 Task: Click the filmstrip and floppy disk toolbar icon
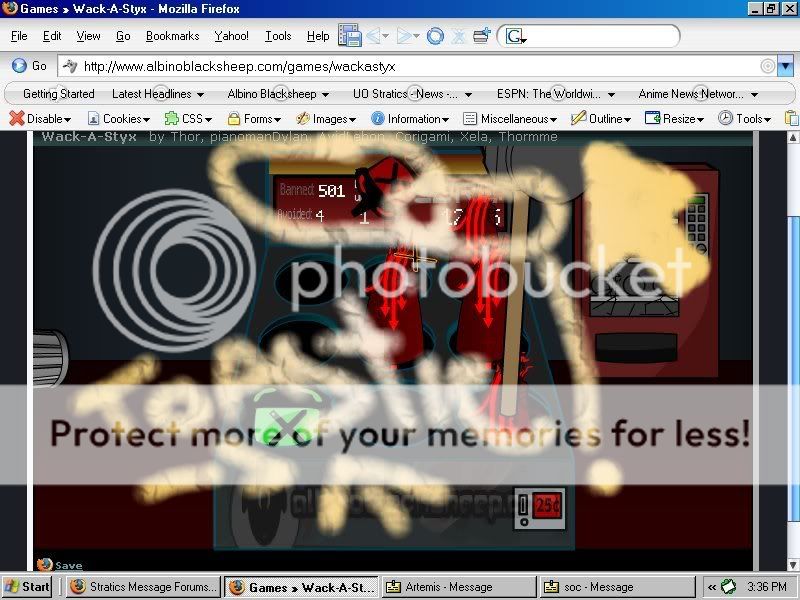pyautogui.click(x=349, y=36)
